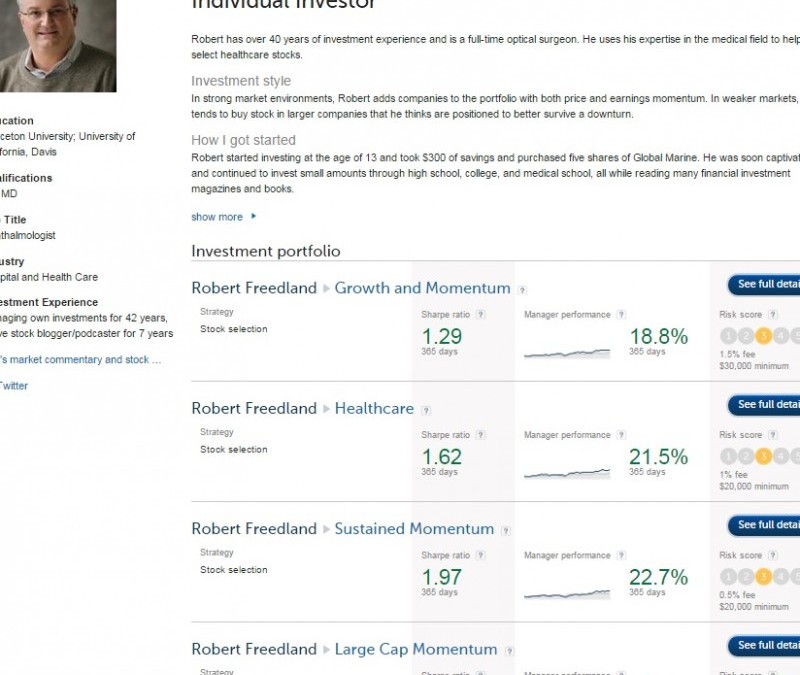Click help icon beside Healthcare portfolio title
Screen dimensions: 800x675
click(426, 410)
